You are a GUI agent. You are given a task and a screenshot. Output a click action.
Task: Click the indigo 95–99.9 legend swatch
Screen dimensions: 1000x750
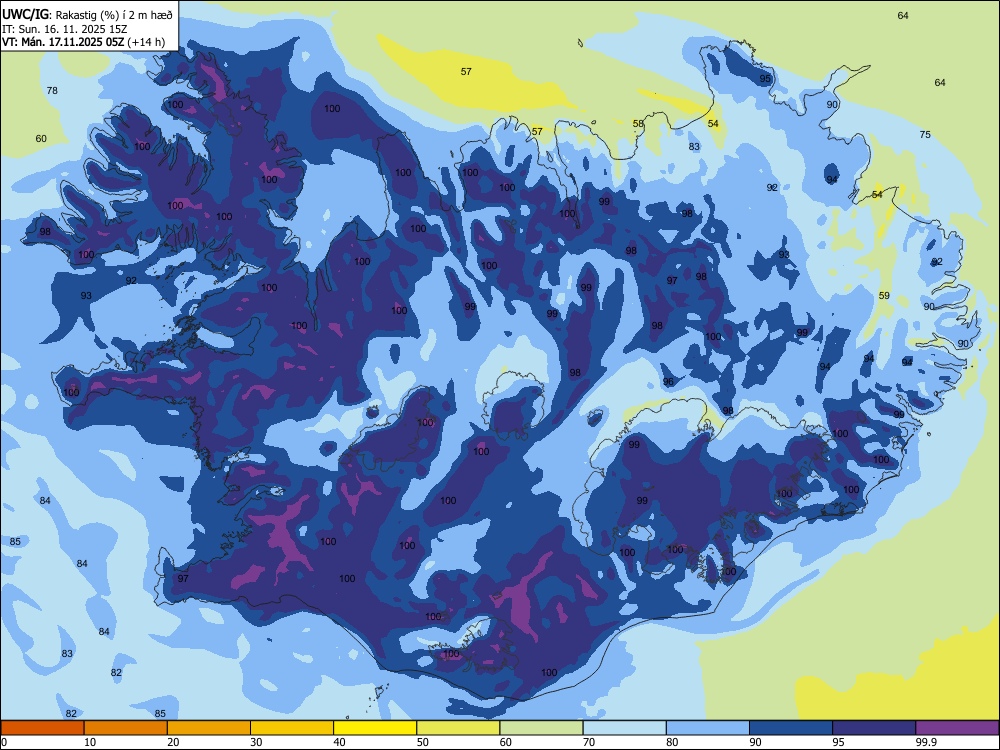(874, 728)
